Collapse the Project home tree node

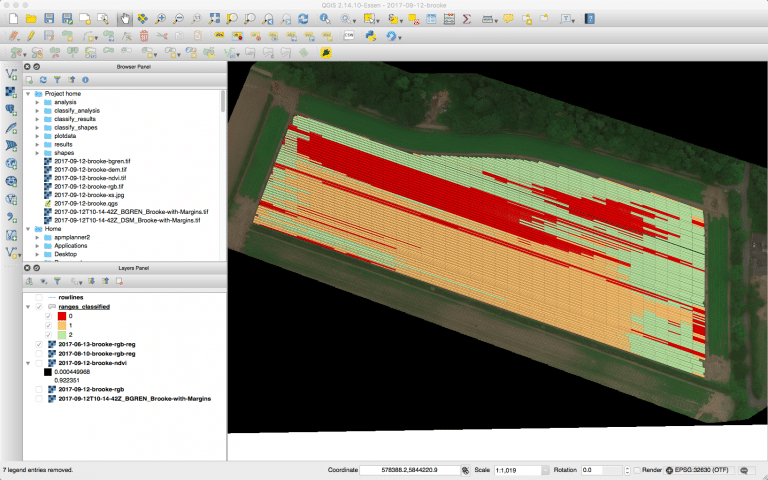28,93
